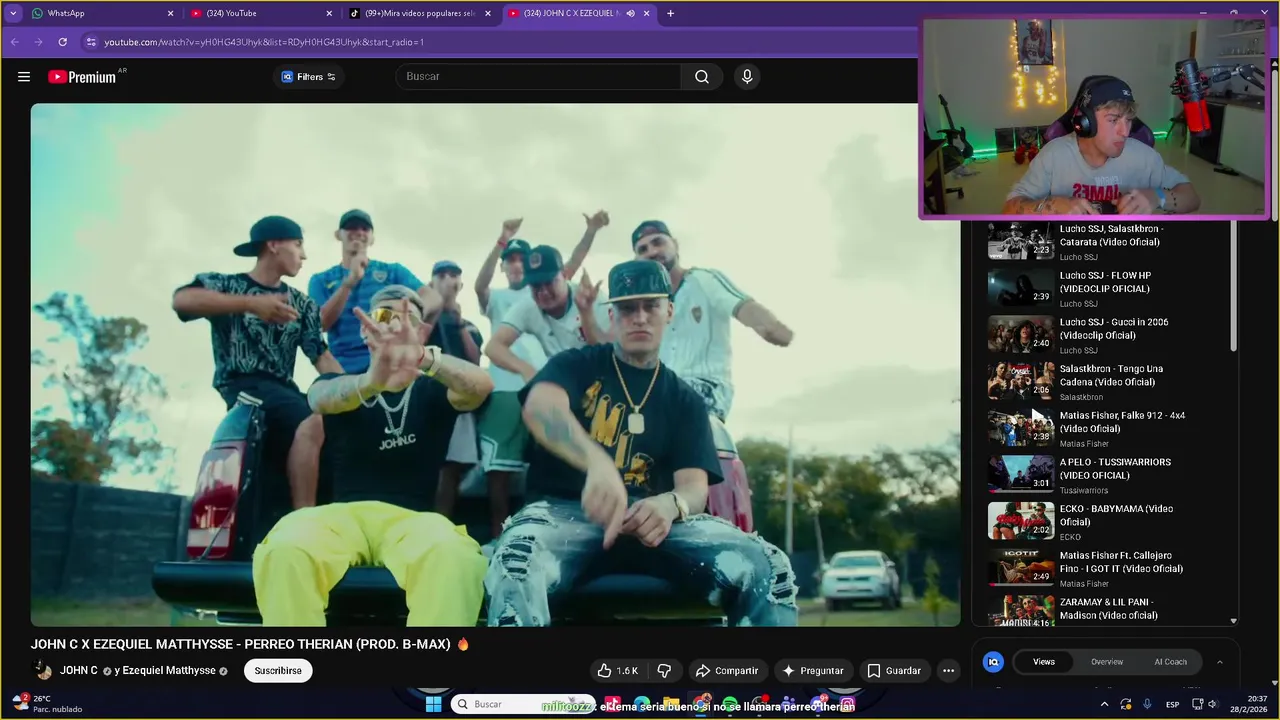Open Matias Fisher I GOT IT title

tap(1121, 562)
